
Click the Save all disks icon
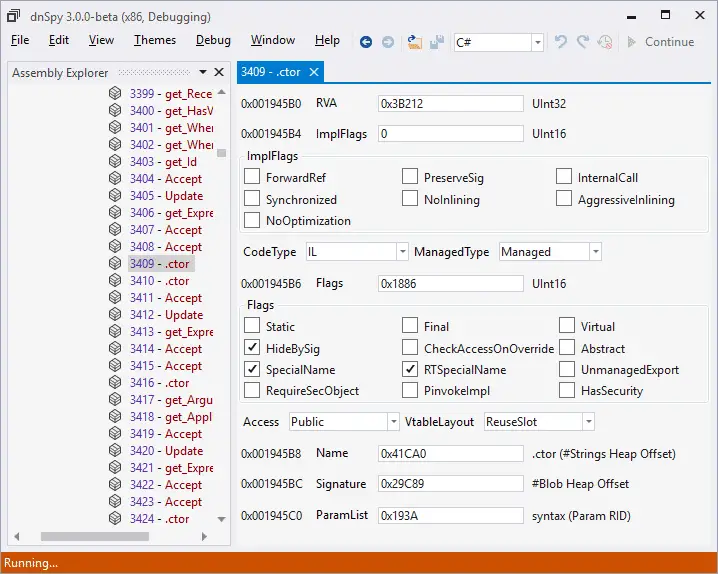(437, 42)
